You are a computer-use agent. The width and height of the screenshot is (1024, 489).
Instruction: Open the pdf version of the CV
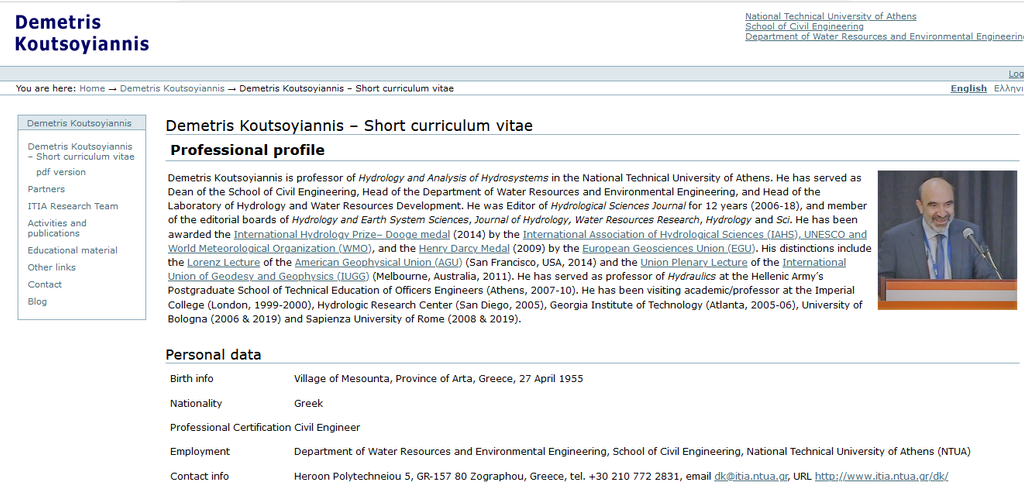pyautogui.click(x=61, y=172)
